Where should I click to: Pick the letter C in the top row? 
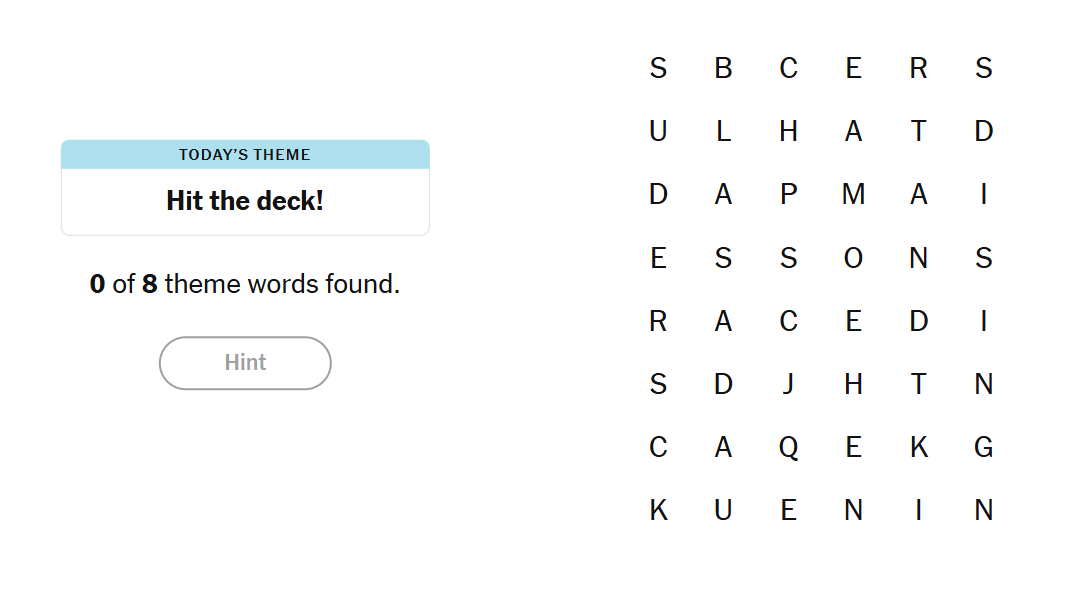click(788, 68)
